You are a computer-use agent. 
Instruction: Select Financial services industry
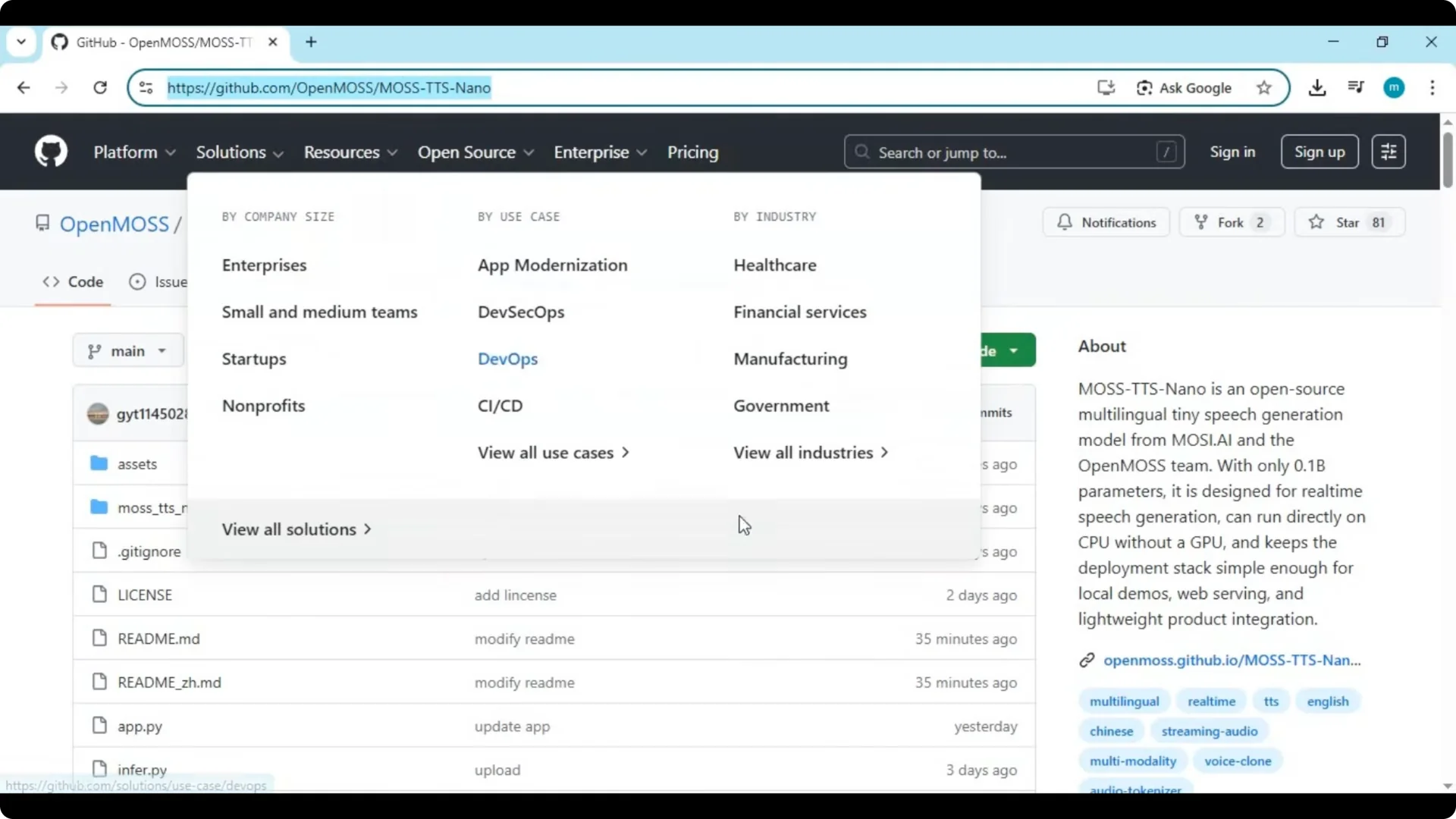pos(799,312)
